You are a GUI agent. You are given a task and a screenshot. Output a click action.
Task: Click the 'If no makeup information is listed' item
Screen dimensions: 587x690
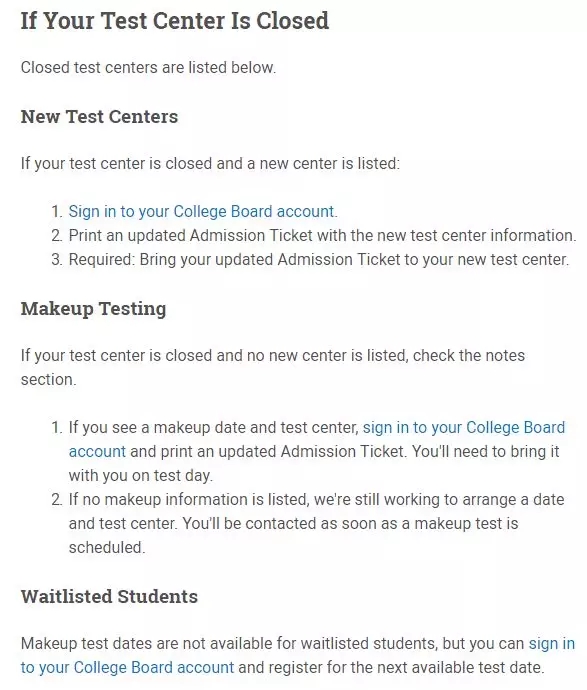point(316,524)
